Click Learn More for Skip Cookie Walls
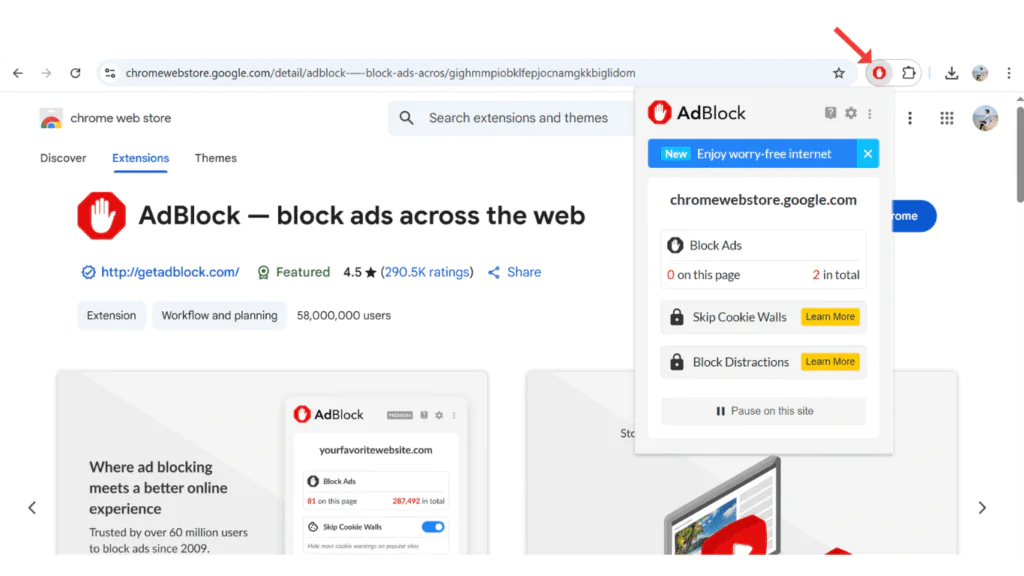 pos(830,317)
